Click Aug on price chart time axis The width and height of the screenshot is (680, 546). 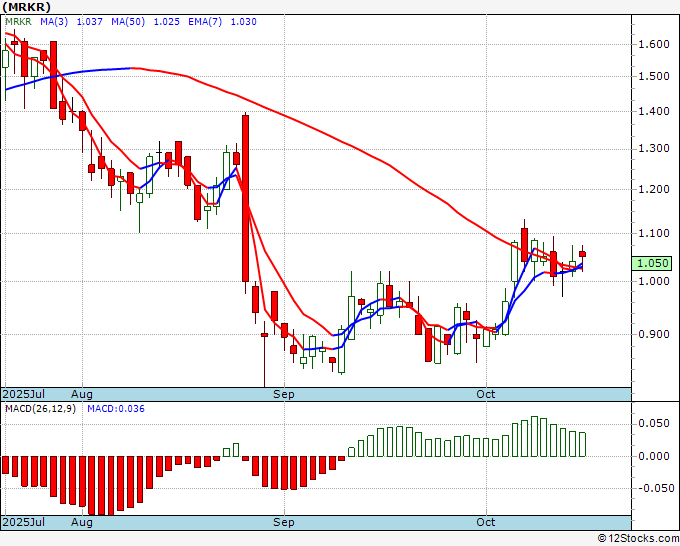[x=82, y=394]
